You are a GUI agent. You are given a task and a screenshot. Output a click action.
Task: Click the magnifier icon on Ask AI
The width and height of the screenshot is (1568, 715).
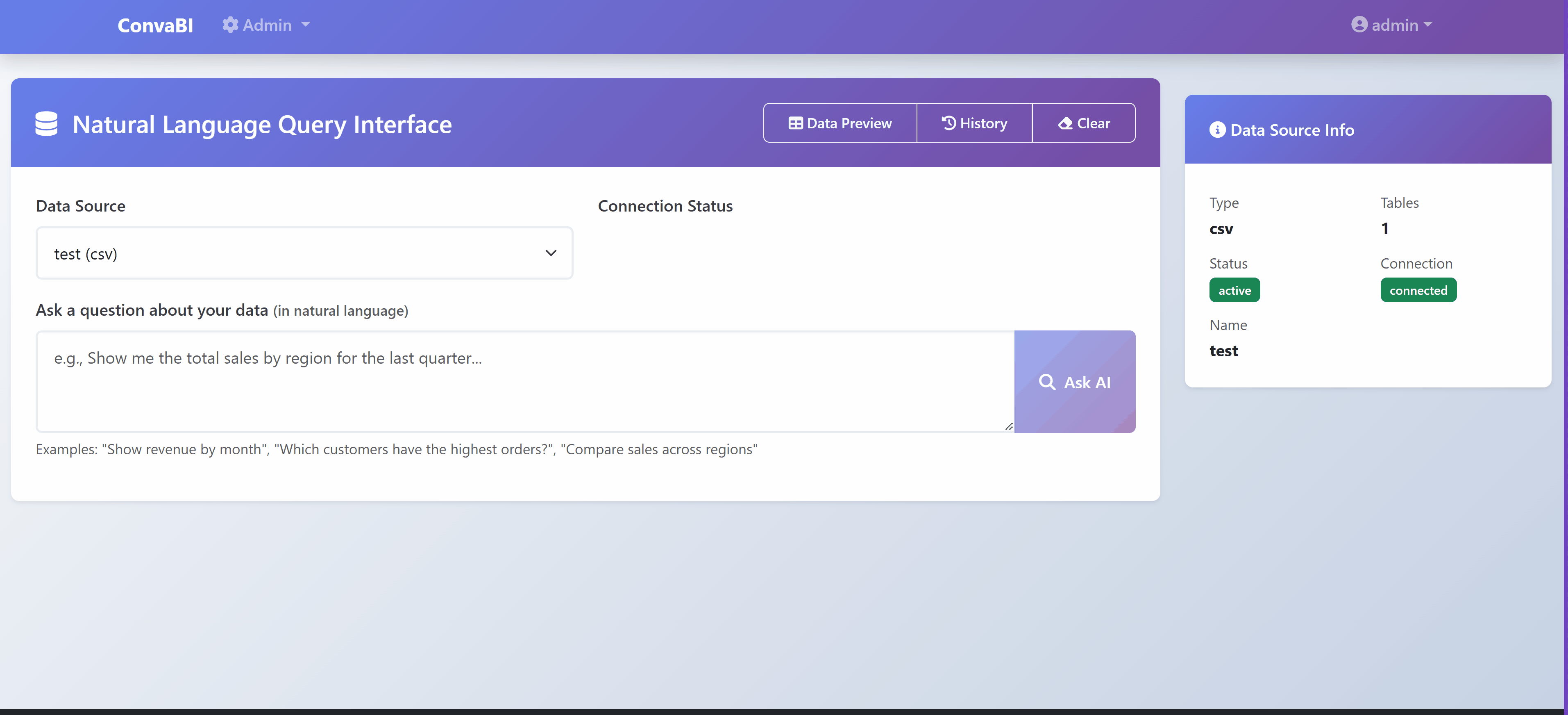pyautogui.click(x=1047, y=382)
